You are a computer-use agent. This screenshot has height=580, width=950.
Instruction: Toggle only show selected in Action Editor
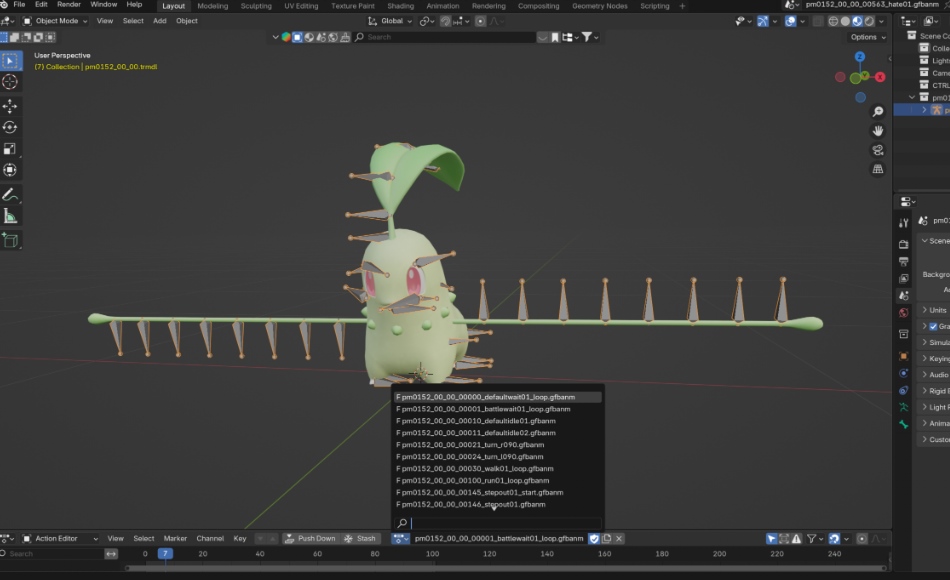pyautogui.click(x=771, y=539)
